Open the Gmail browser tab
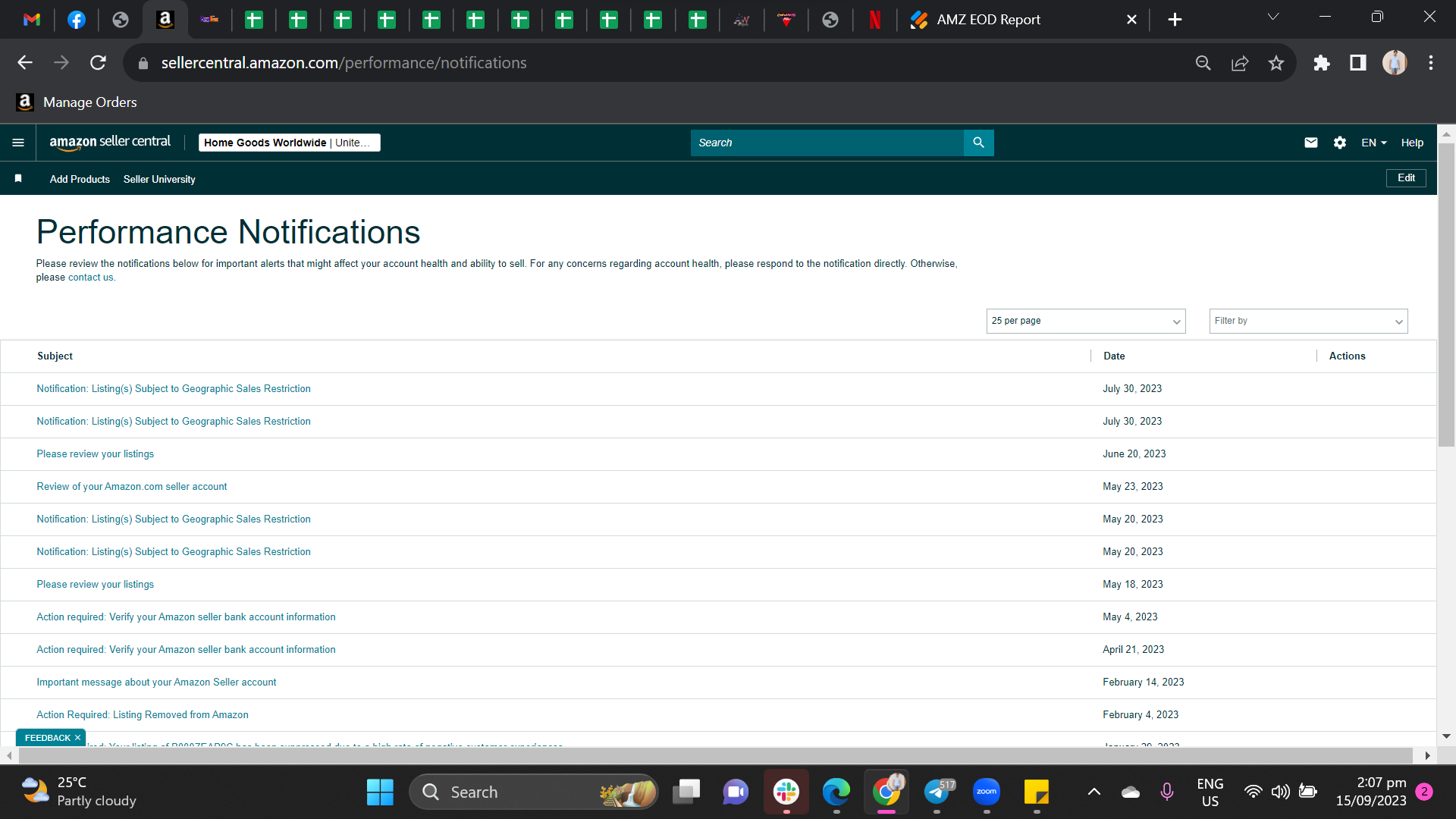 [32, 20]
